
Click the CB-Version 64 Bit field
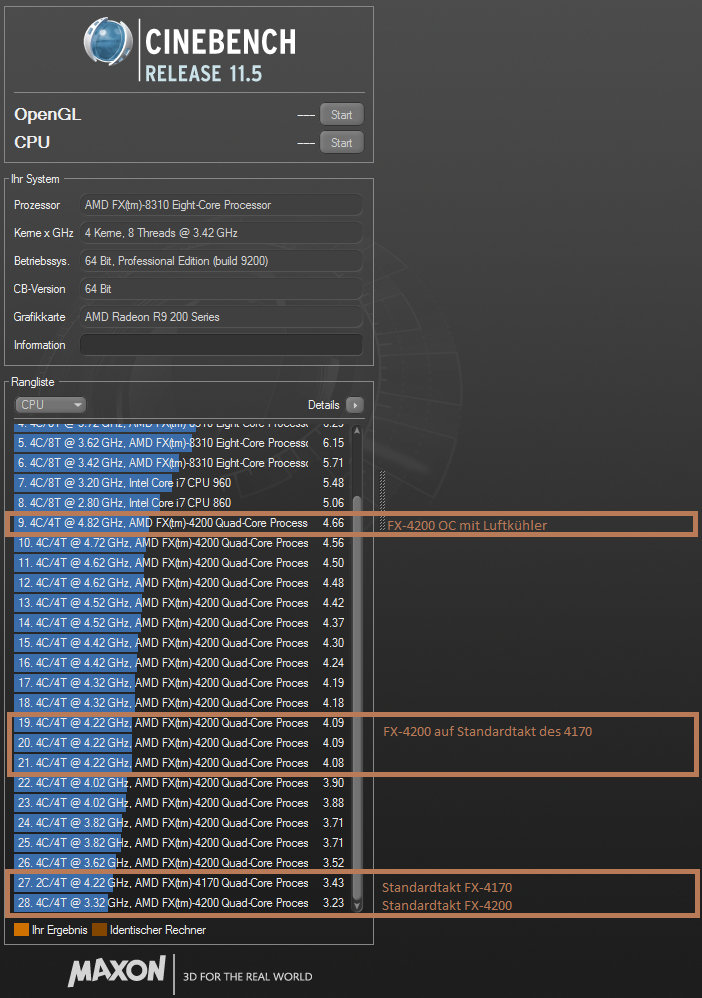point(221,289)
